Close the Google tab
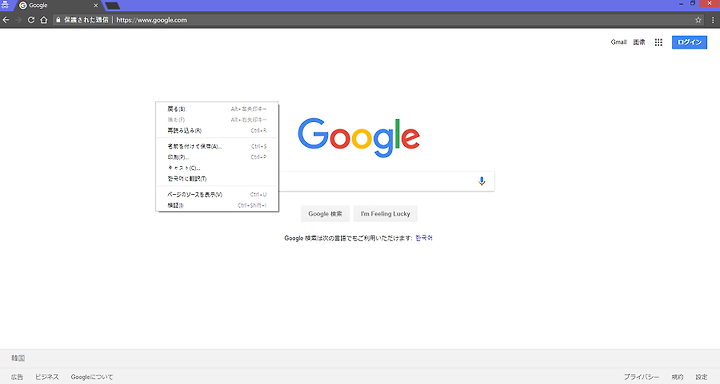 click(96, 6)
